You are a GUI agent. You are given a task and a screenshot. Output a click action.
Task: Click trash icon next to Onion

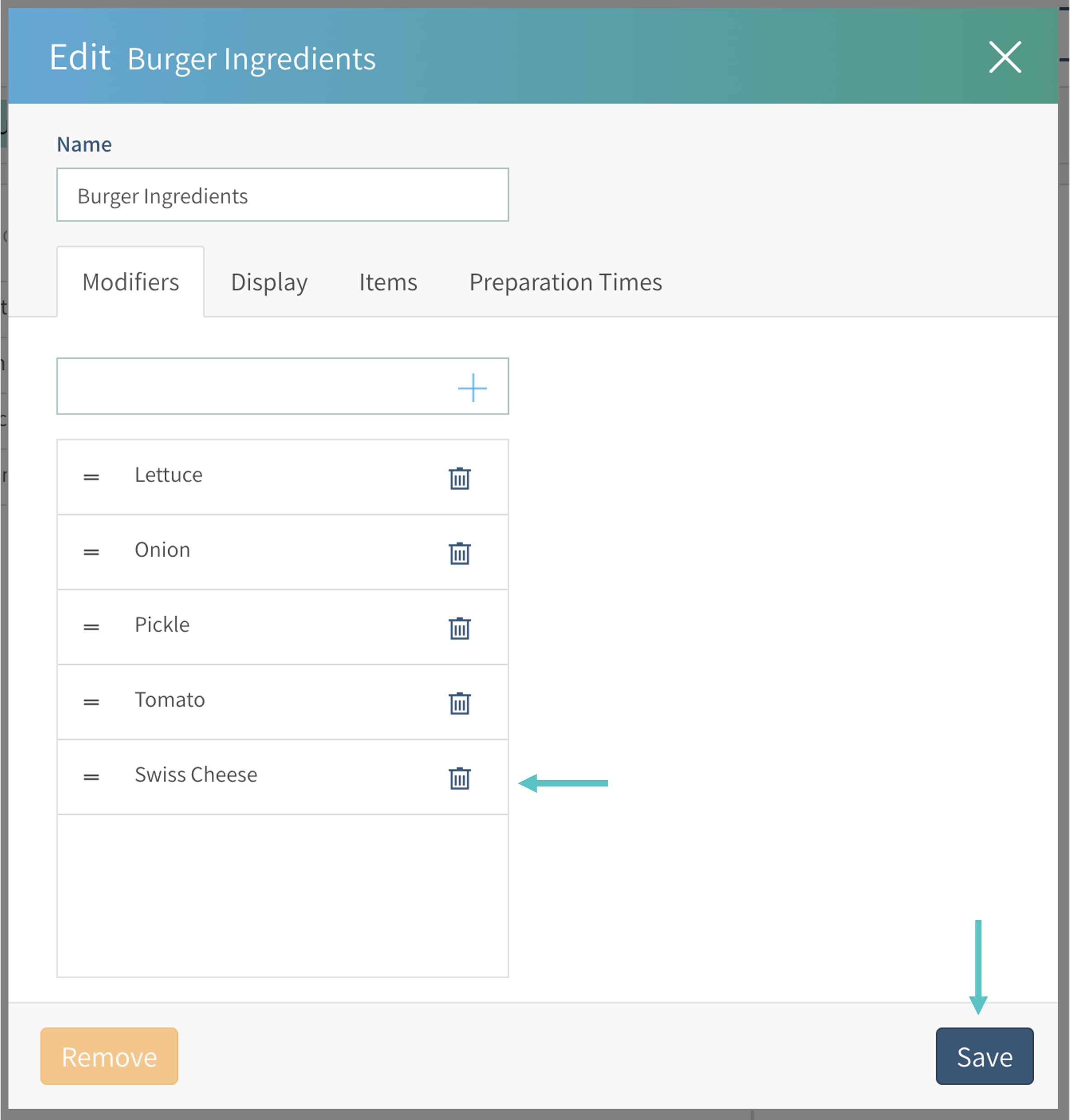click(x=459, y=553)
